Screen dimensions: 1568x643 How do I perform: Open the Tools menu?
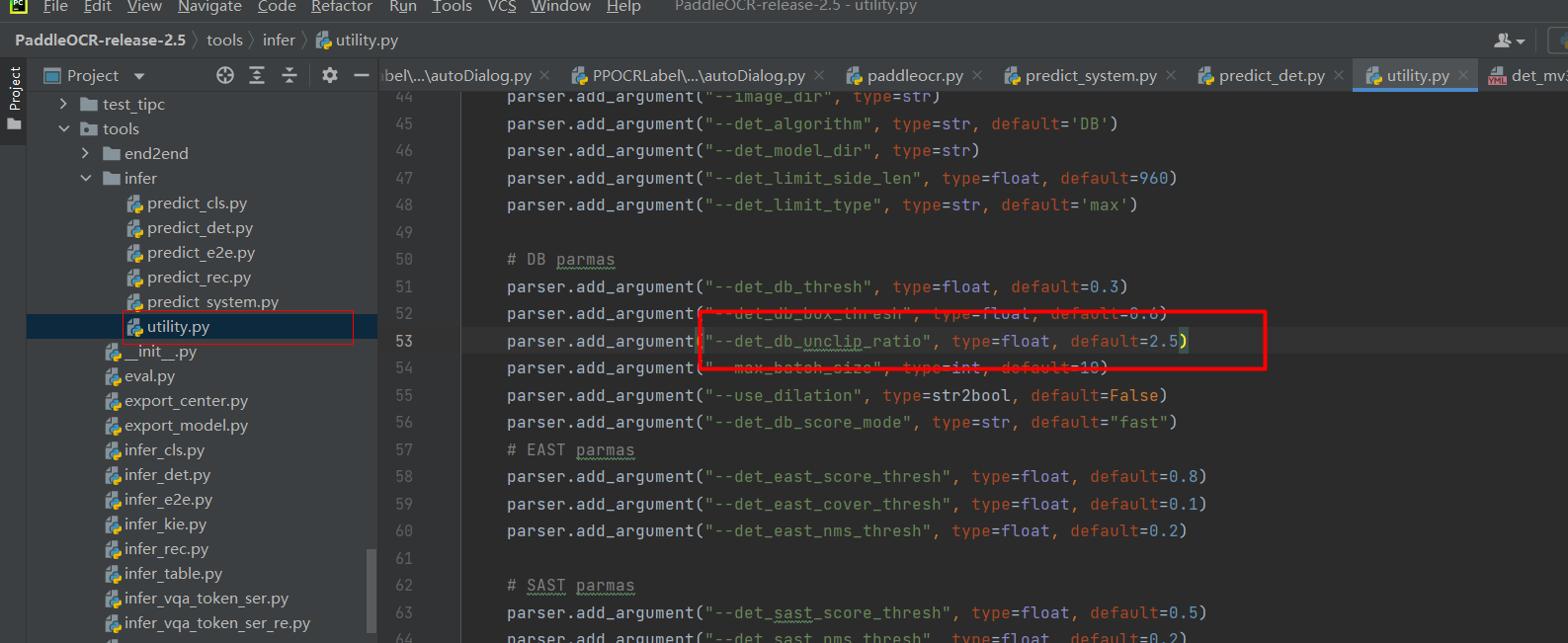(452, 6)
